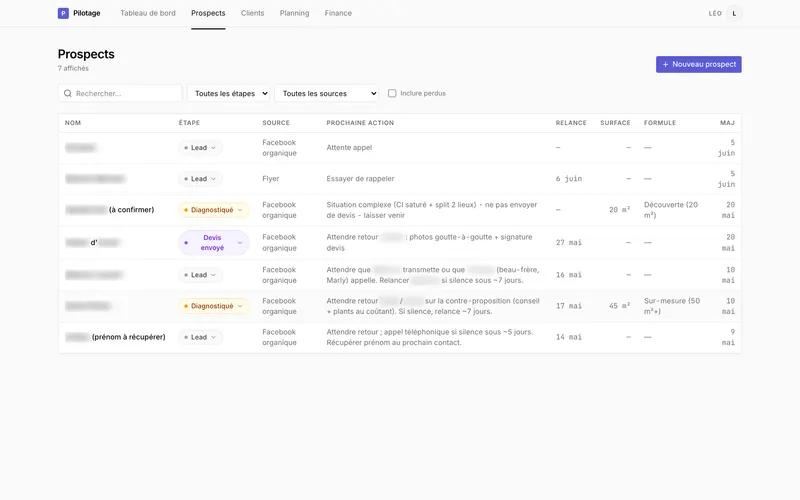Open Lead stage dropdown in 16 mai row
This screenshot has height=500, width=800.
coord(201,275)
